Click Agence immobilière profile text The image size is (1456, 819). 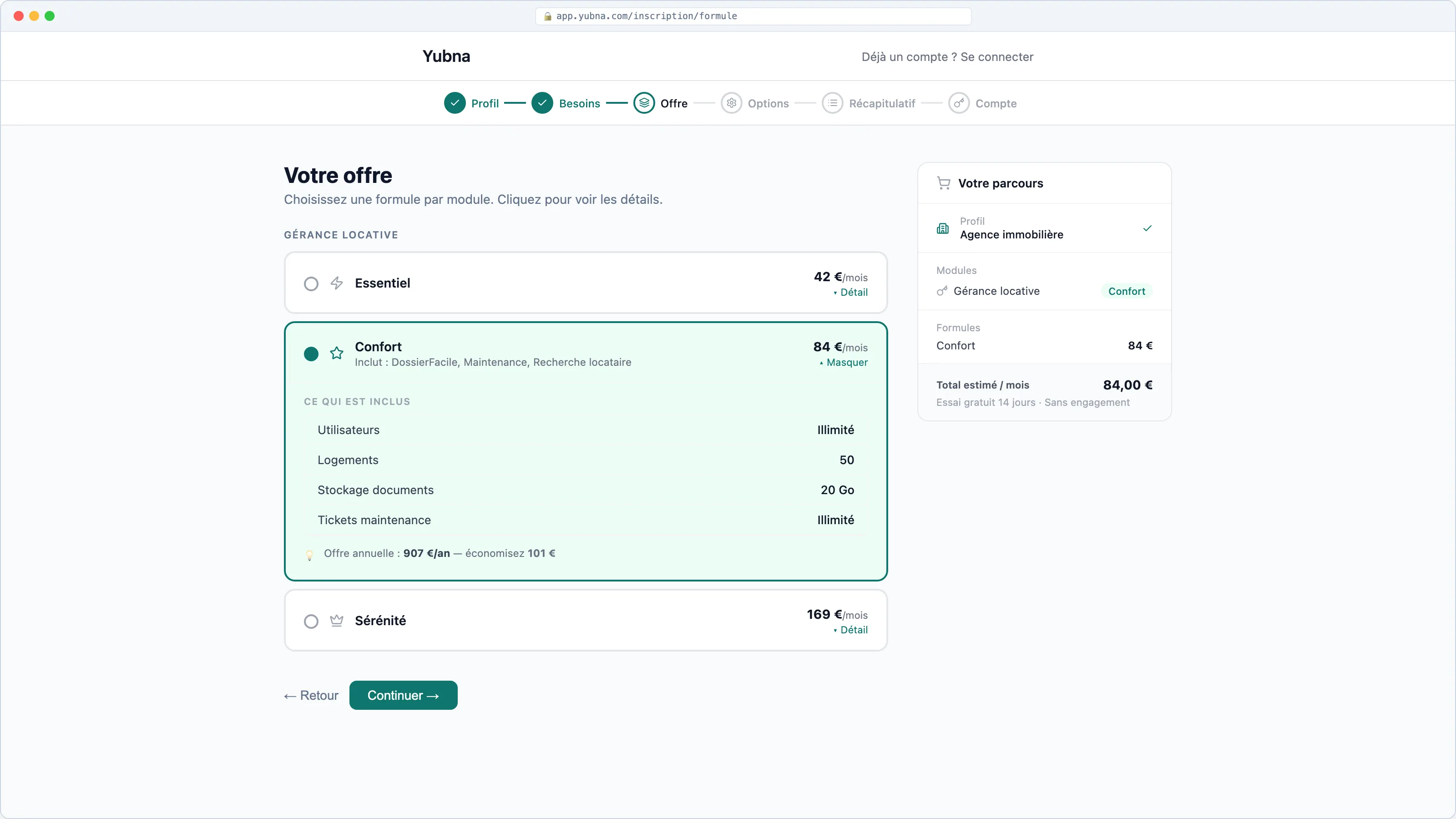click(x=1011, y=235)
